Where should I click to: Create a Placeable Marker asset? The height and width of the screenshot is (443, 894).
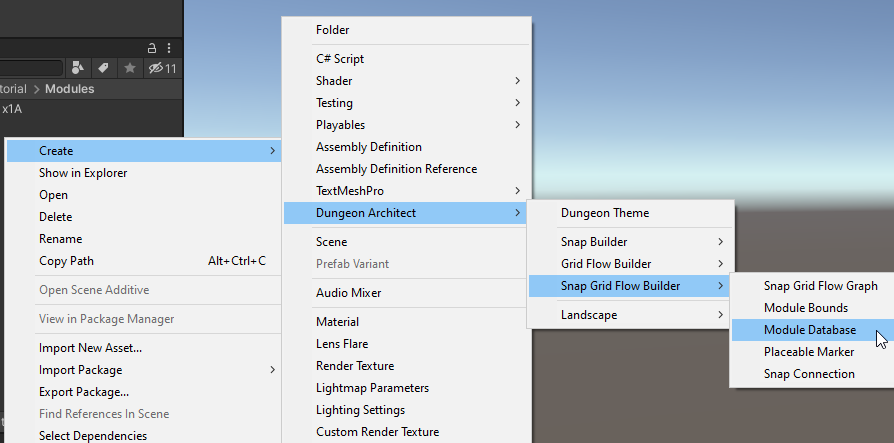813,352
